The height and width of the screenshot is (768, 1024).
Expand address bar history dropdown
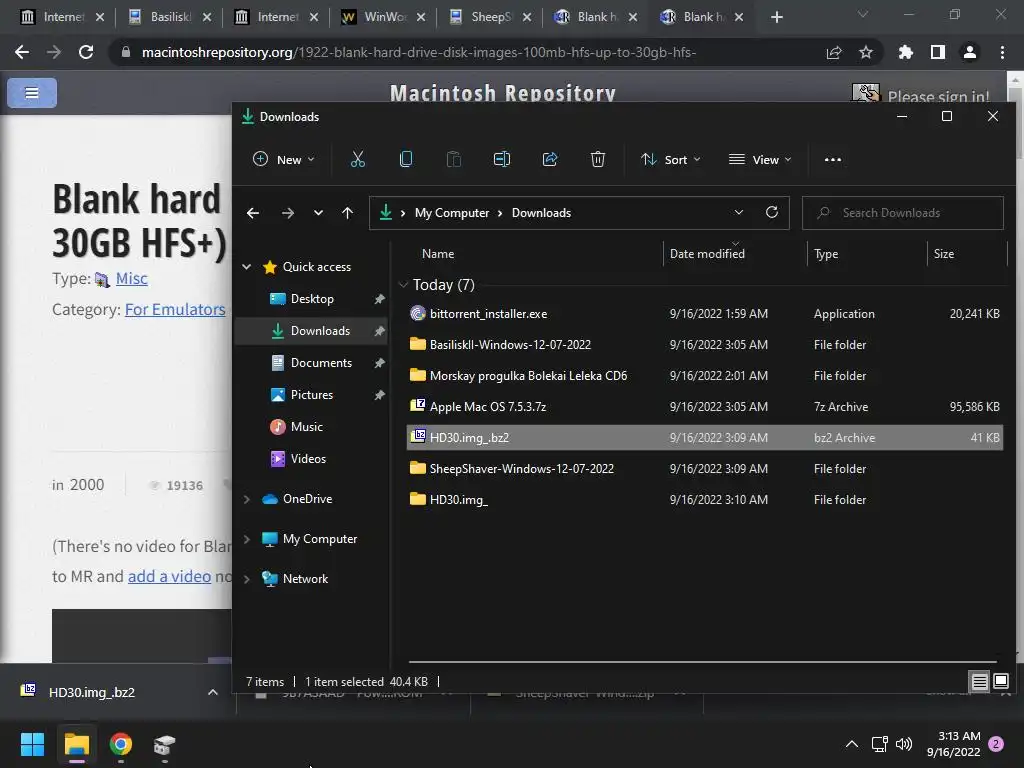tap(739, 212)
